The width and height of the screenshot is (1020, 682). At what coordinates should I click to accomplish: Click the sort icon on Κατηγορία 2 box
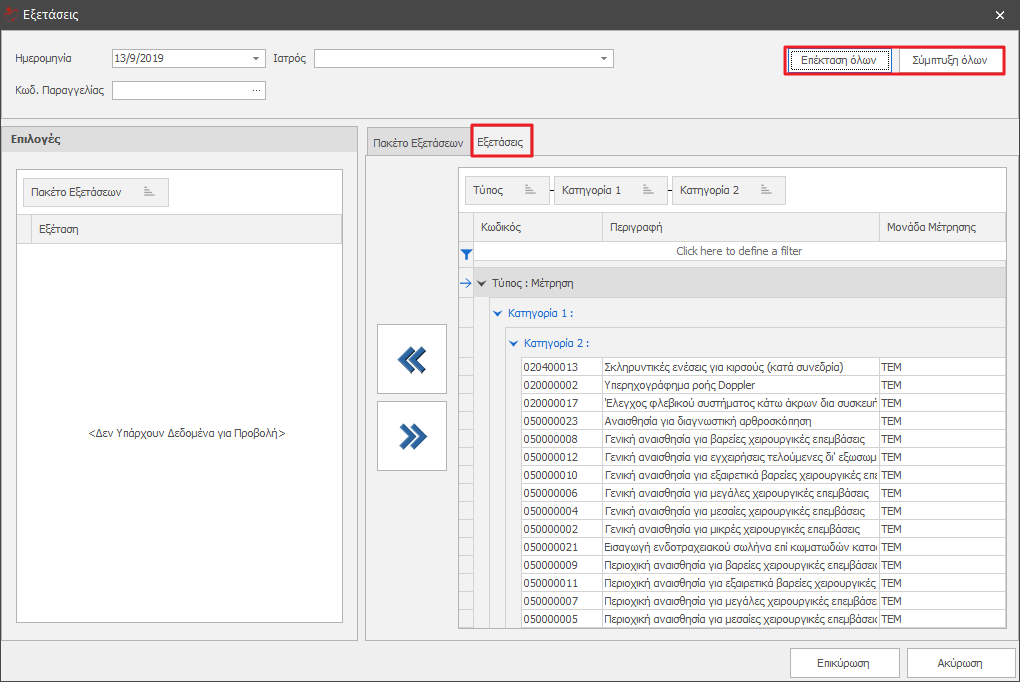[766, 190]
